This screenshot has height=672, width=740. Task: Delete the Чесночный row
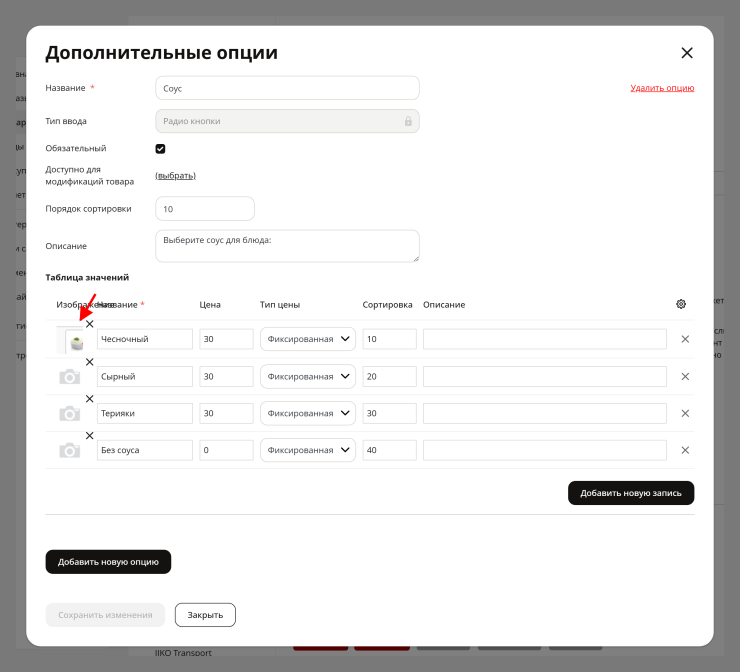pos(685,339)
